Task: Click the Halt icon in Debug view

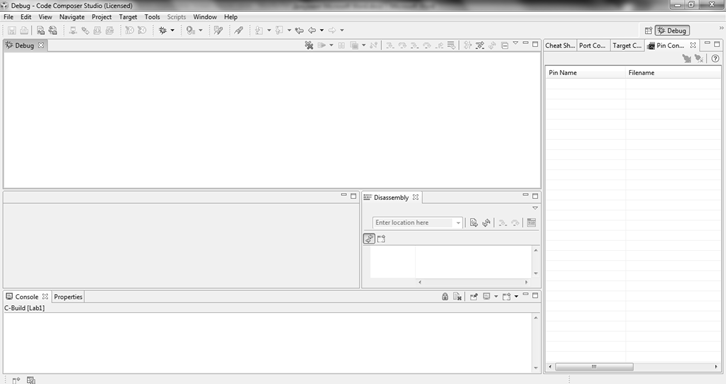Action: tap(341, 45)
